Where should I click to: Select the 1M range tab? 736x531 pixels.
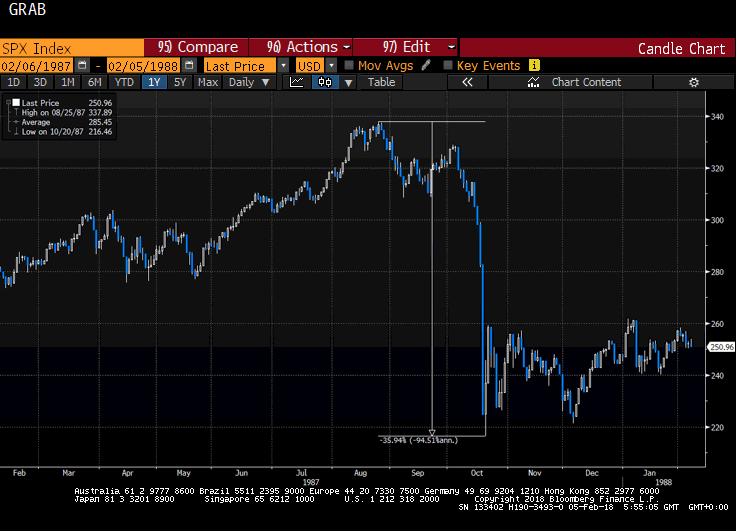pos(68,82)
